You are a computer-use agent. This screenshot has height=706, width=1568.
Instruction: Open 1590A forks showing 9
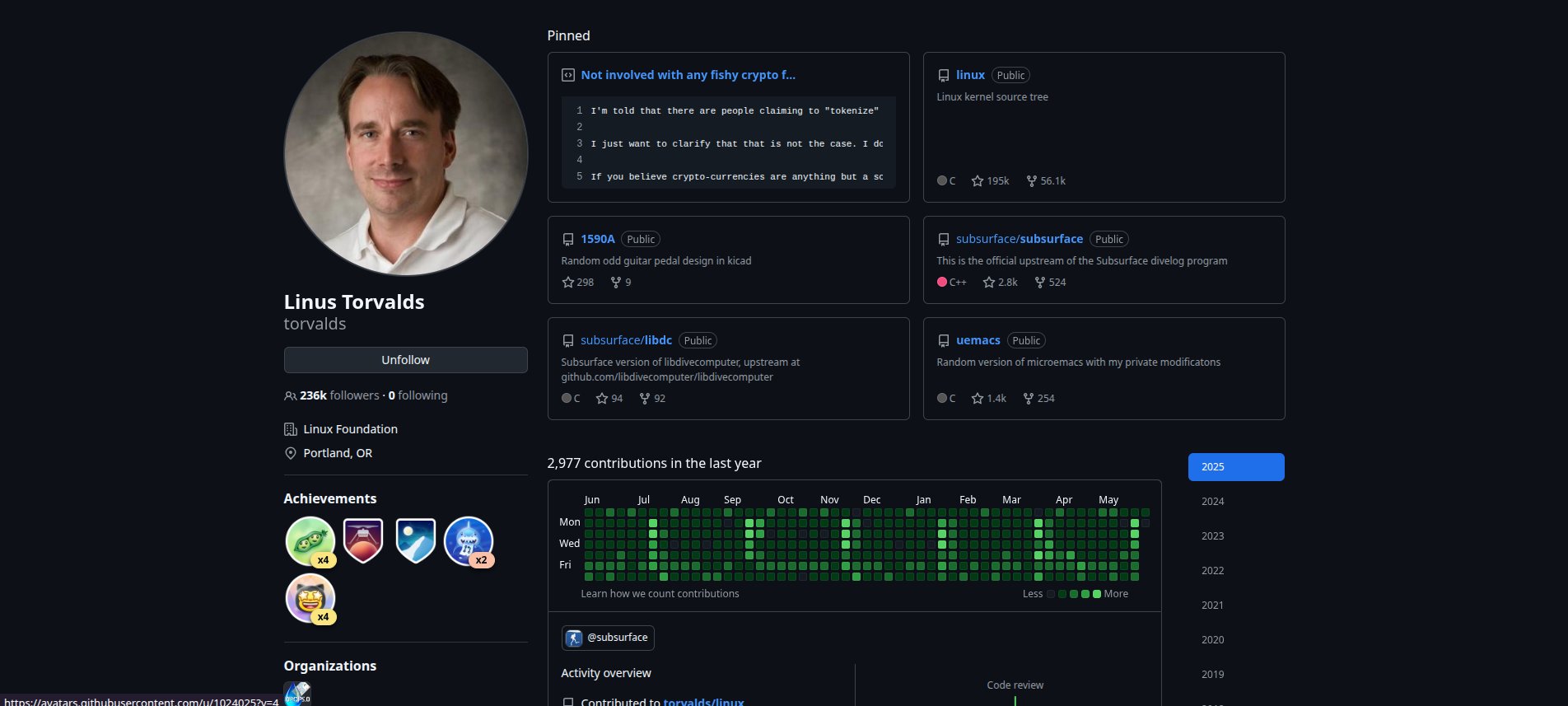(621, 282)
